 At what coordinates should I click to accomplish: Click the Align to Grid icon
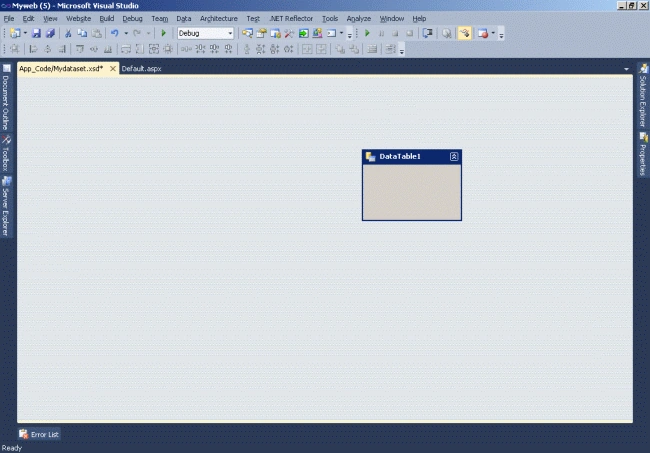point(15,49)
